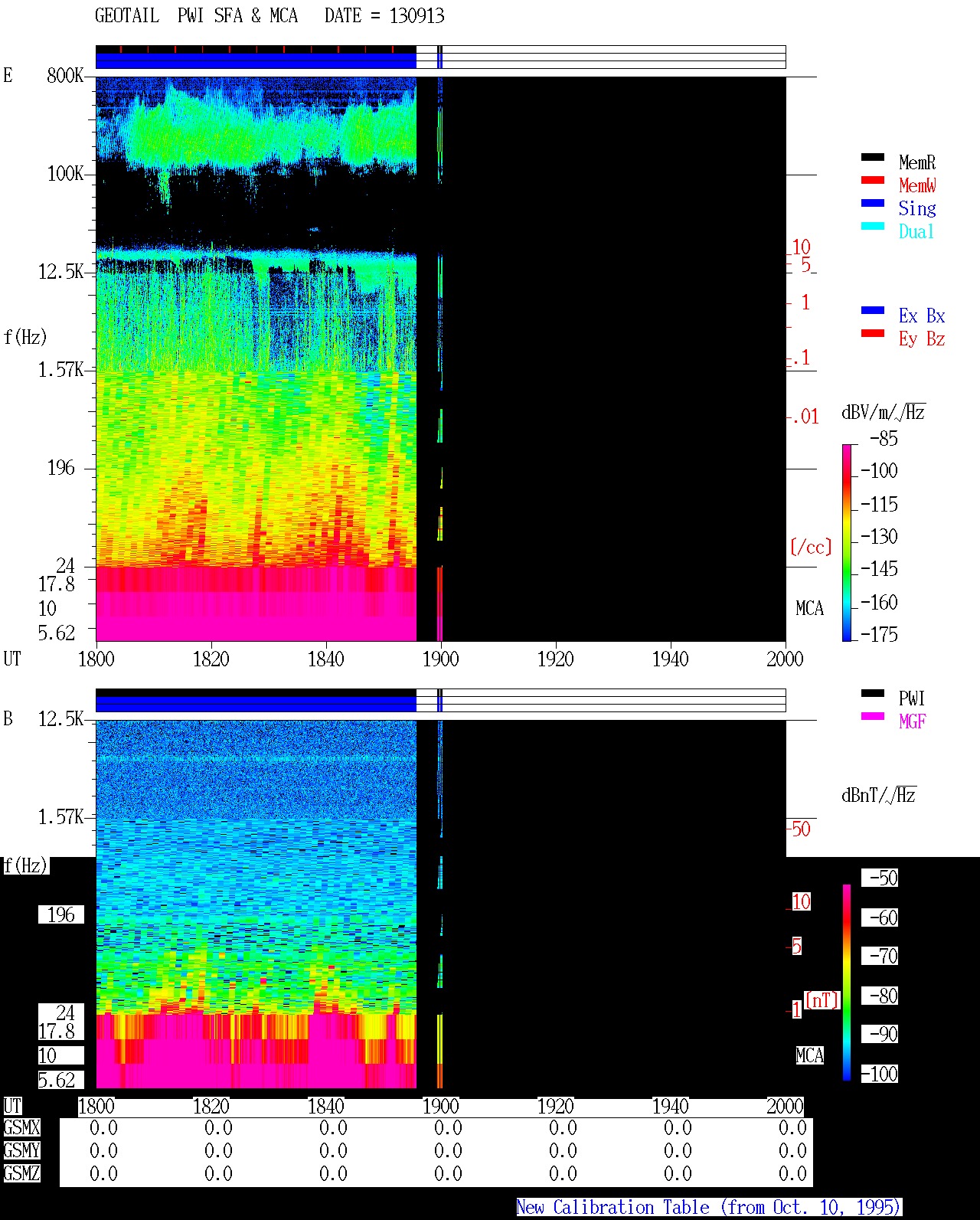Click the 'GSMY' row label
Screen dimensions: 980x1220
(x=21, y=1150)
